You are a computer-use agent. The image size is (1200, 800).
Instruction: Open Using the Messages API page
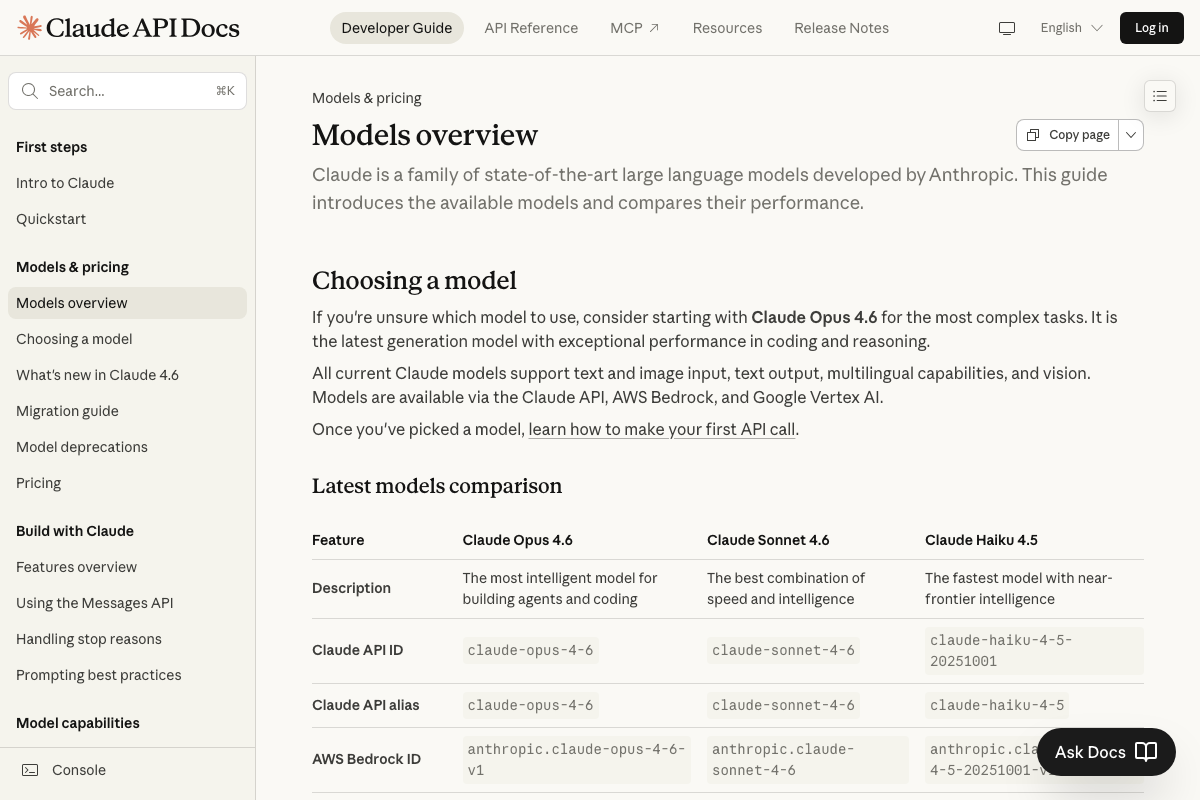tap(95, 603)
